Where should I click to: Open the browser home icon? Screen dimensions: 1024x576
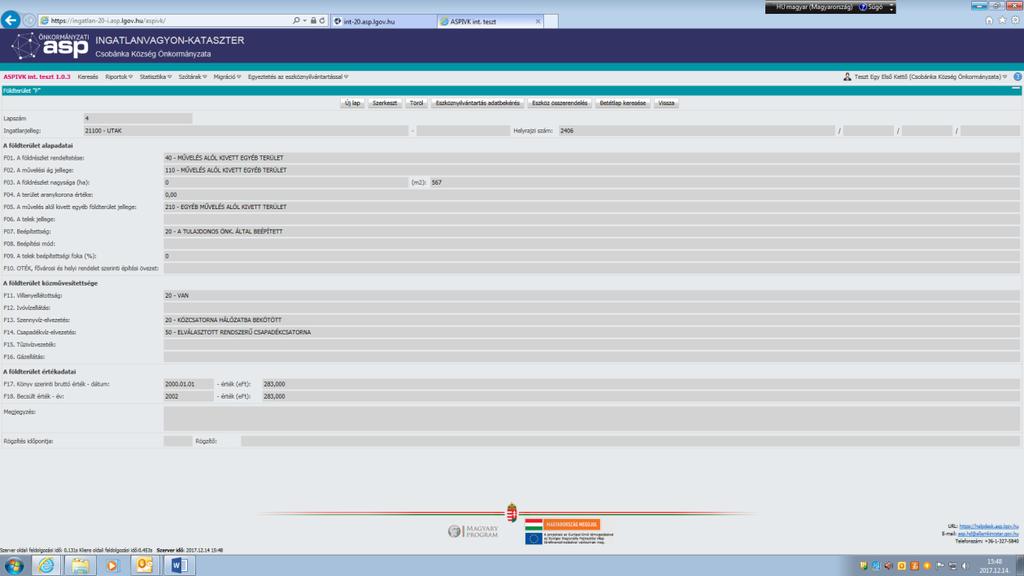tap(989, 20)
